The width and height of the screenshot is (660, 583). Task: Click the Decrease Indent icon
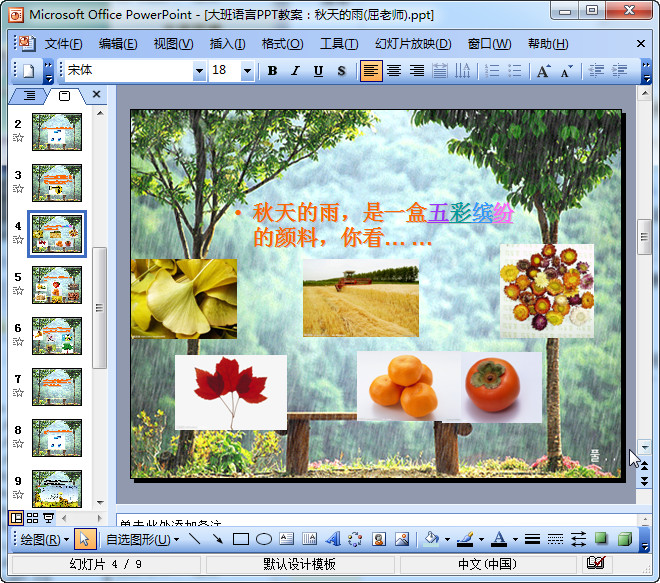tap(596, 70)
